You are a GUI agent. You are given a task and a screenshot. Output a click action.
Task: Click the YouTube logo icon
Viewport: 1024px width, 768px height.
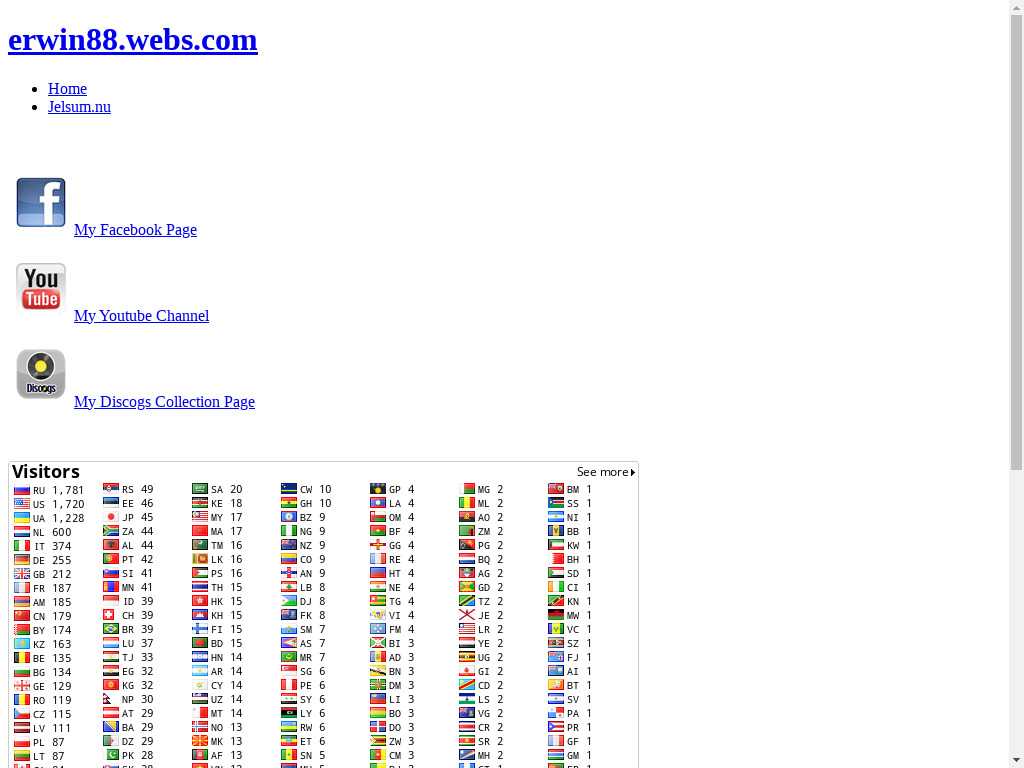(40, 287)
